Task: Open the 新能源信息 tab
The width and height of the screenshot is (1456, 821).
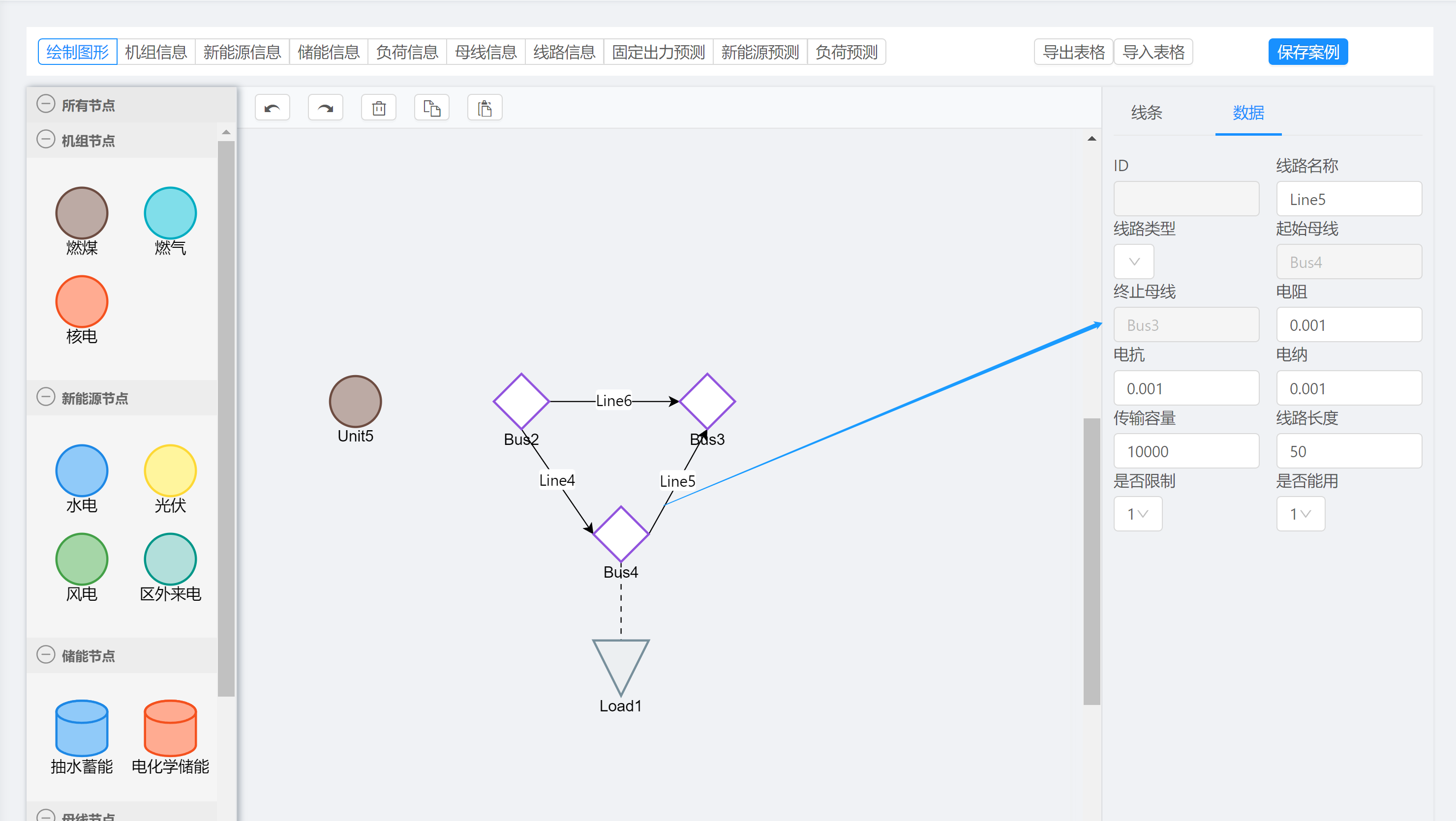Action: 242,52
